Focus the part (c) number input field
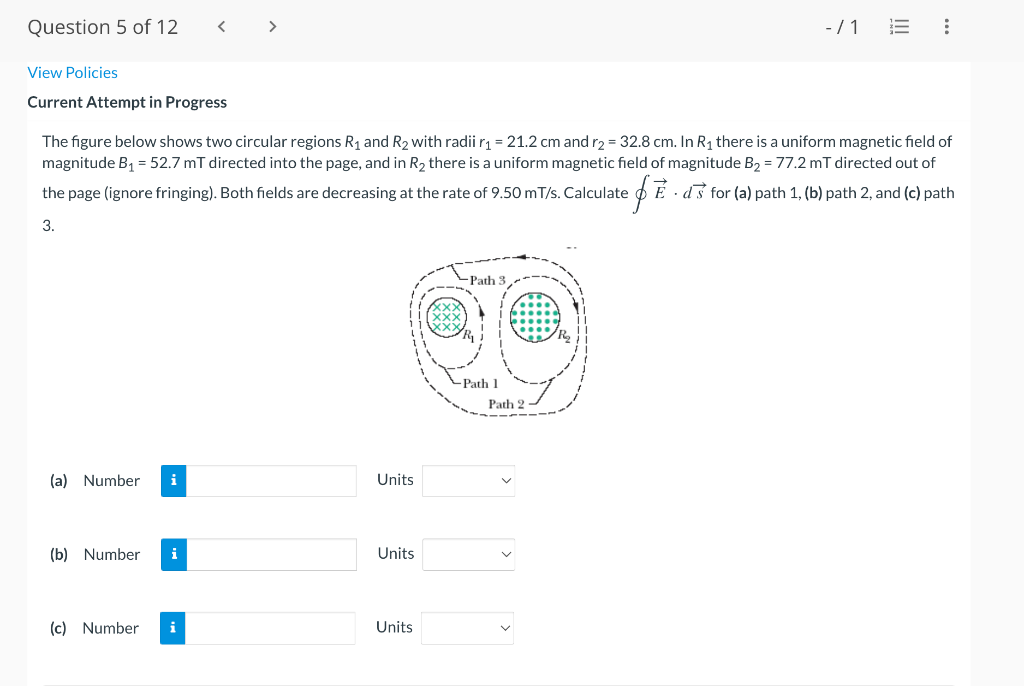Viewport: 1024px width, 686px height. 270,628
